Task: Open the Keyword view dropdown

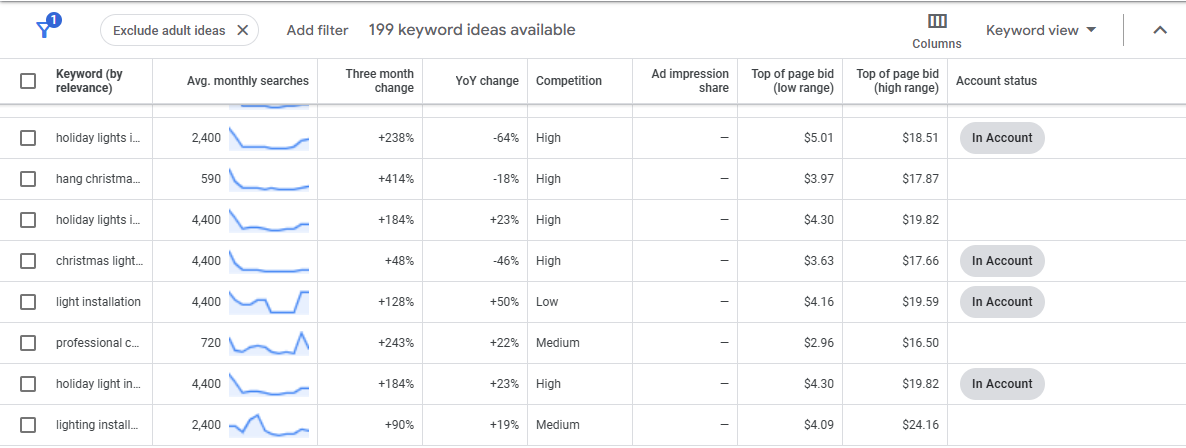Action: (x=1041, y=30)
